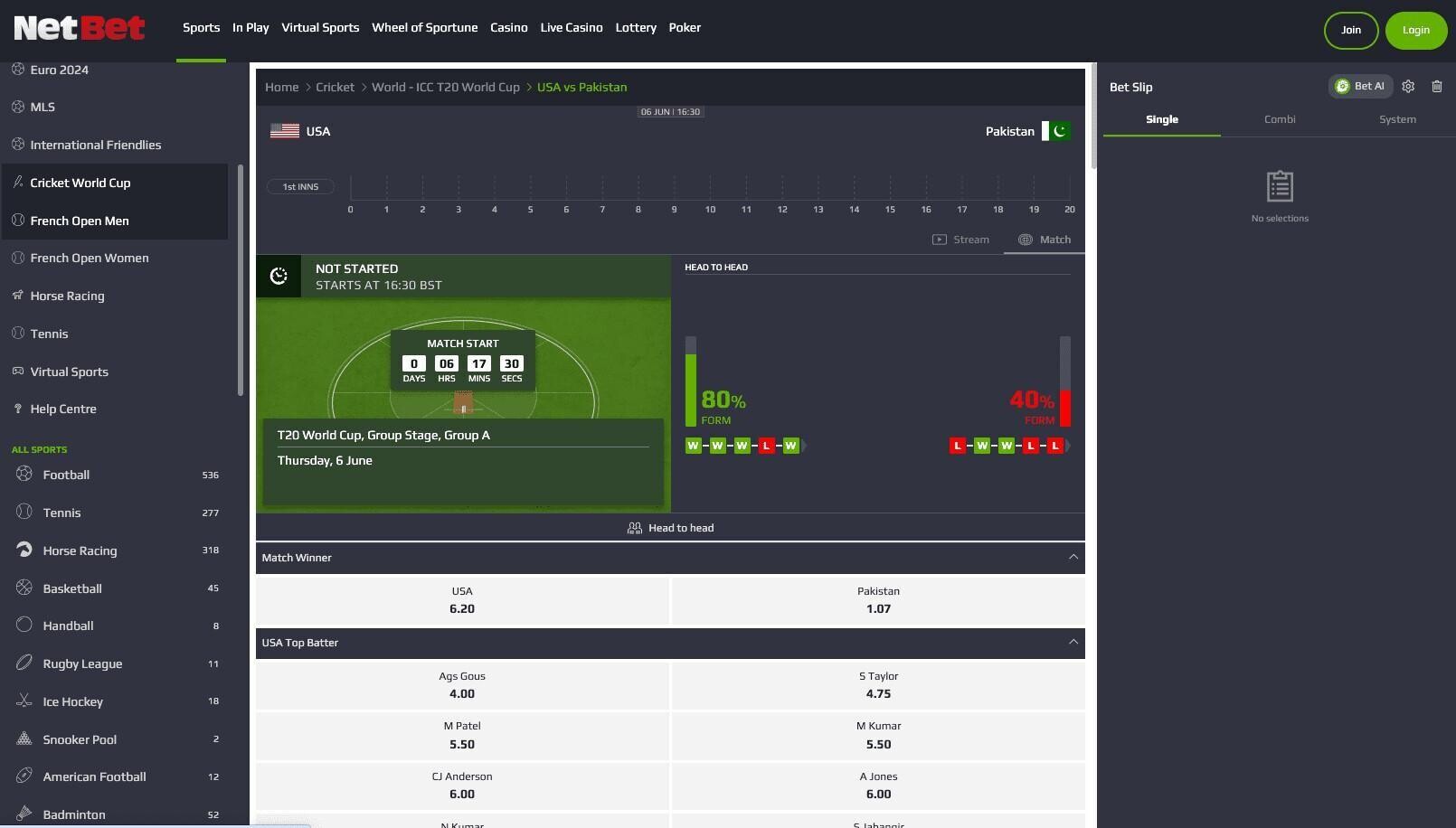The width and height of the screenshot is (1456, 828).
Task: Click the Login button
Action: [1416, 31]
